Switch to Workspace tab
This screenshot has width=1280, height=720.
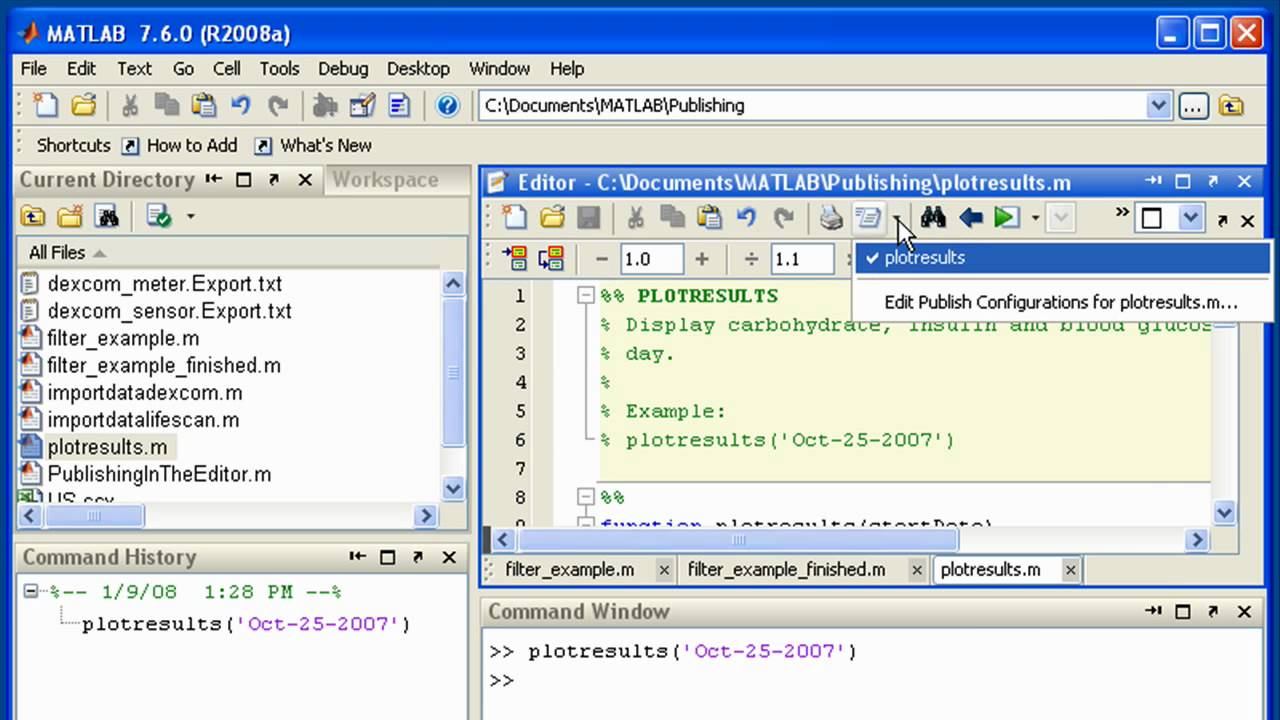click(x=385, y=180)
